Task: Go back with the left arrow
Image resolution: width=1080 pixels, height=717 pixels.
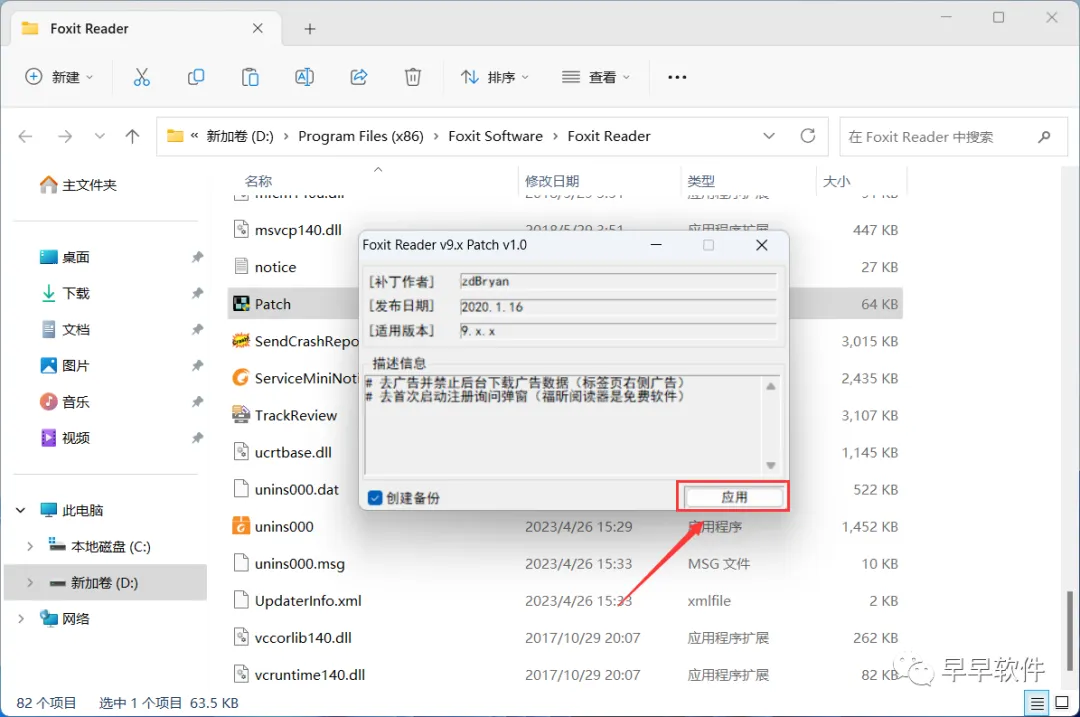Action: coord(25,136)
